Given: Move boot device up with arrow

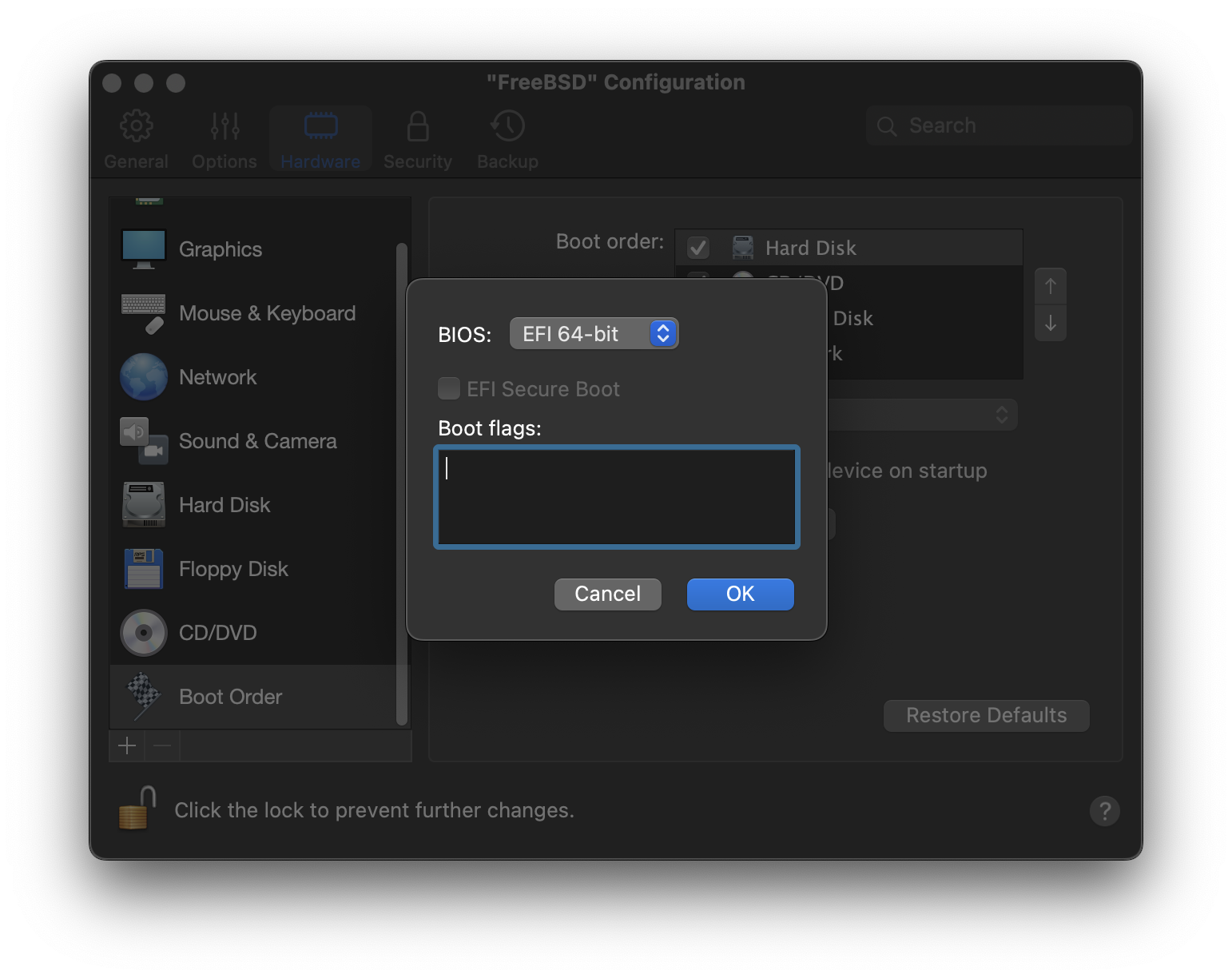Looking at the screenshot, I should (1050, 286).
